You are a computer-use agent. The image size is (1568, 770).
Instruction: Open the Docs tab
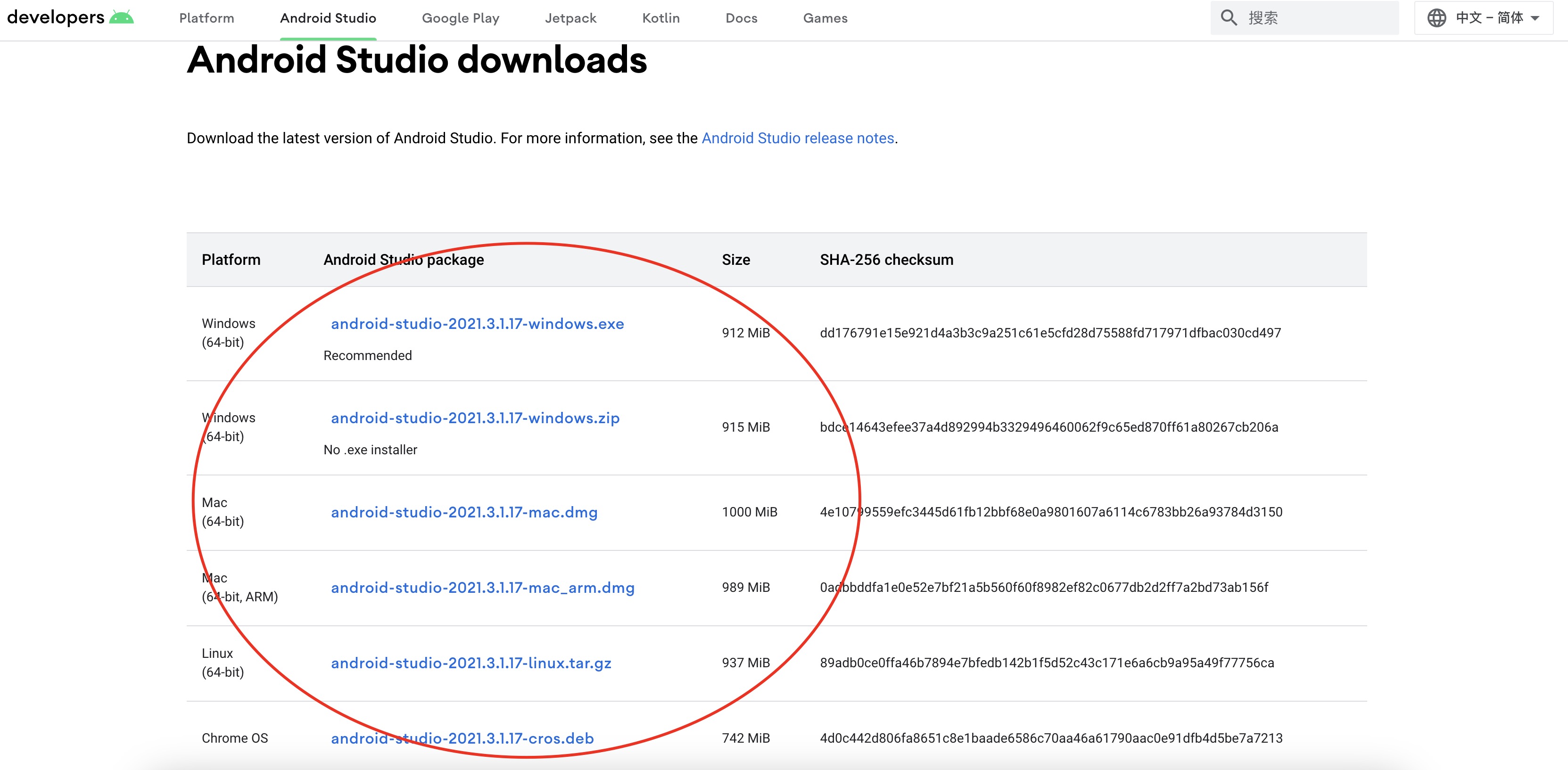[741, 18]
